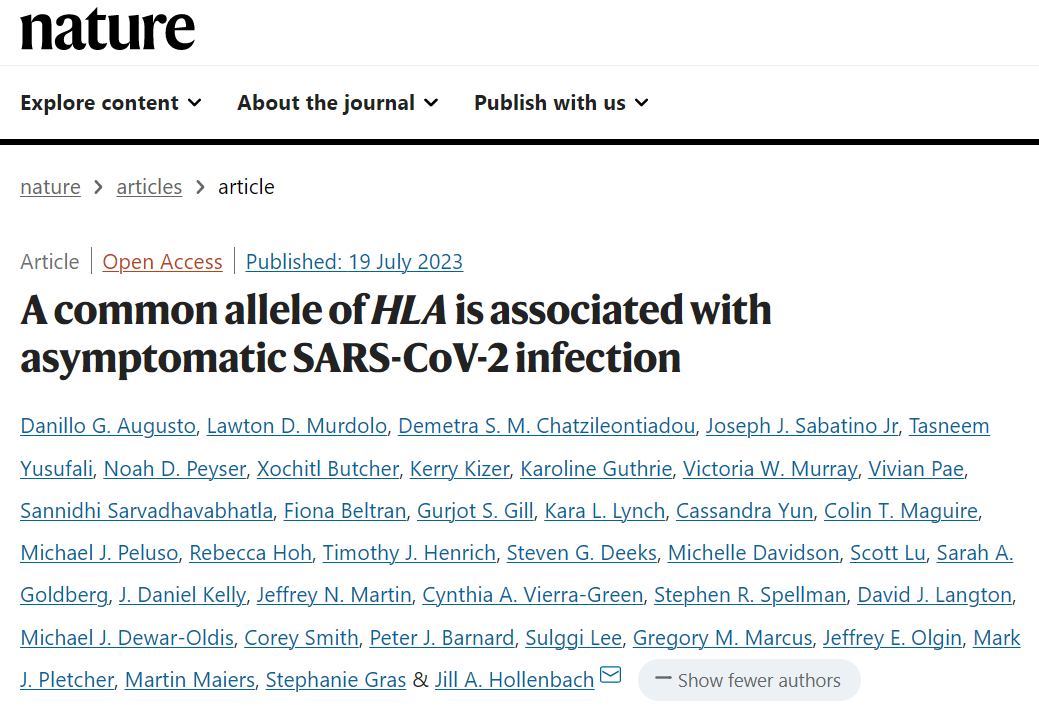Open the articles breadcrumb link
Image resolution: width=1039 pixels, height=706 pixels.
[x=149, y=187]
